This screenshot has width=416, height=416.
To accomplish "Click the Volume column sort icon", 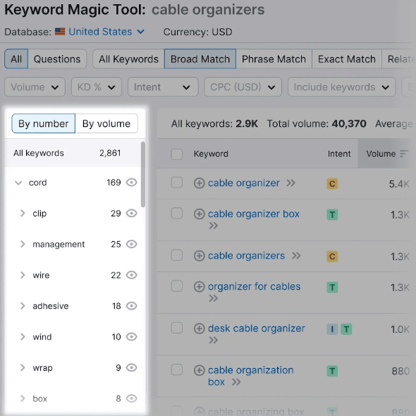I will pyautogui.click(x=404, y=154).
